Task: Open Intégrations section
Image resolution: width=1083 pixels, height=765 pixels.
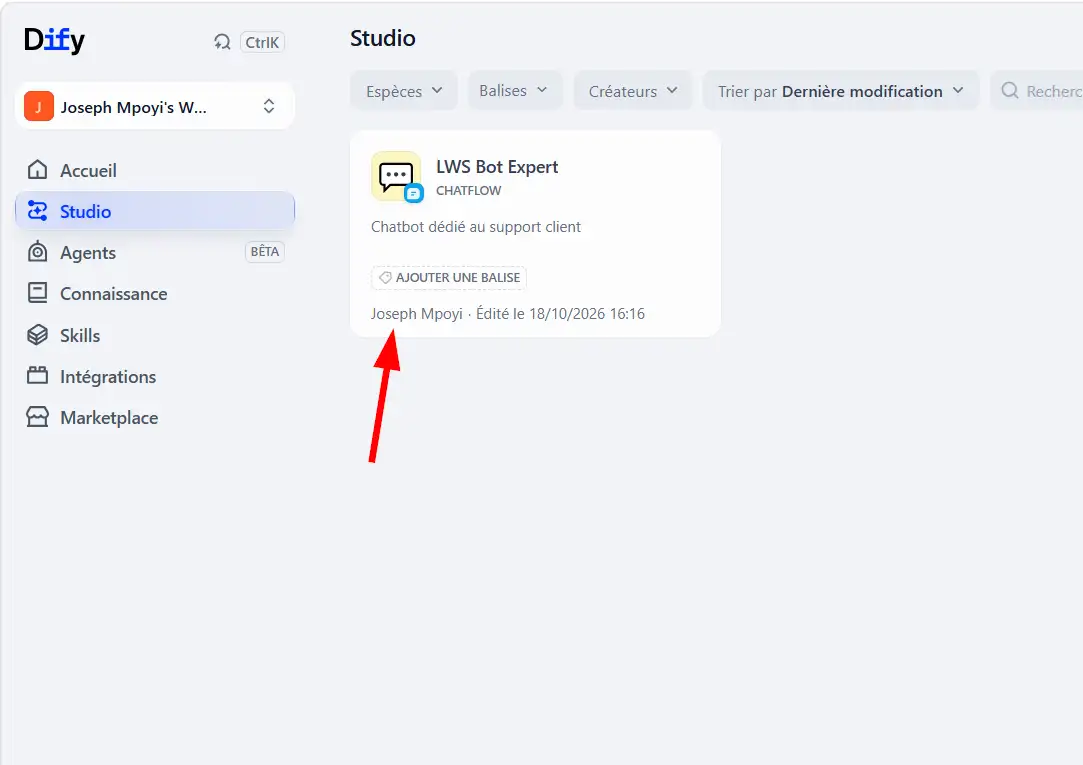Action: [155, 376]
